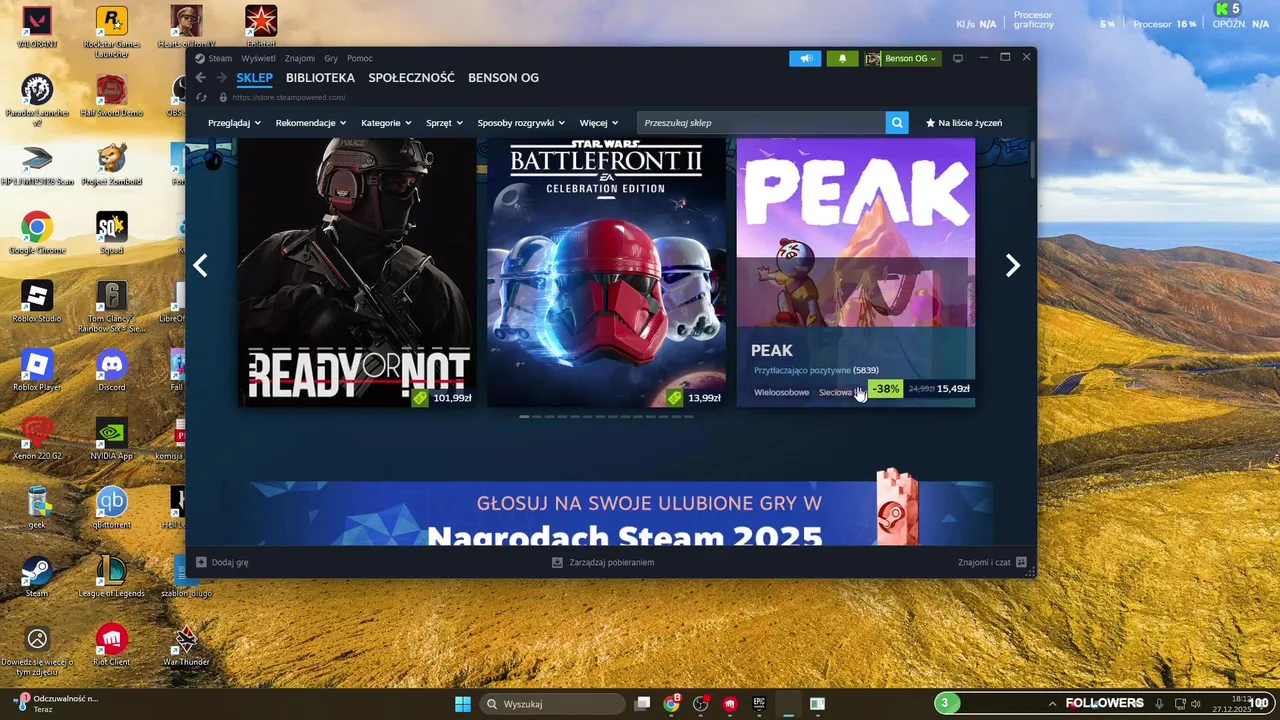Select the SKLEP tab
1280x720 pixels.
255,77
